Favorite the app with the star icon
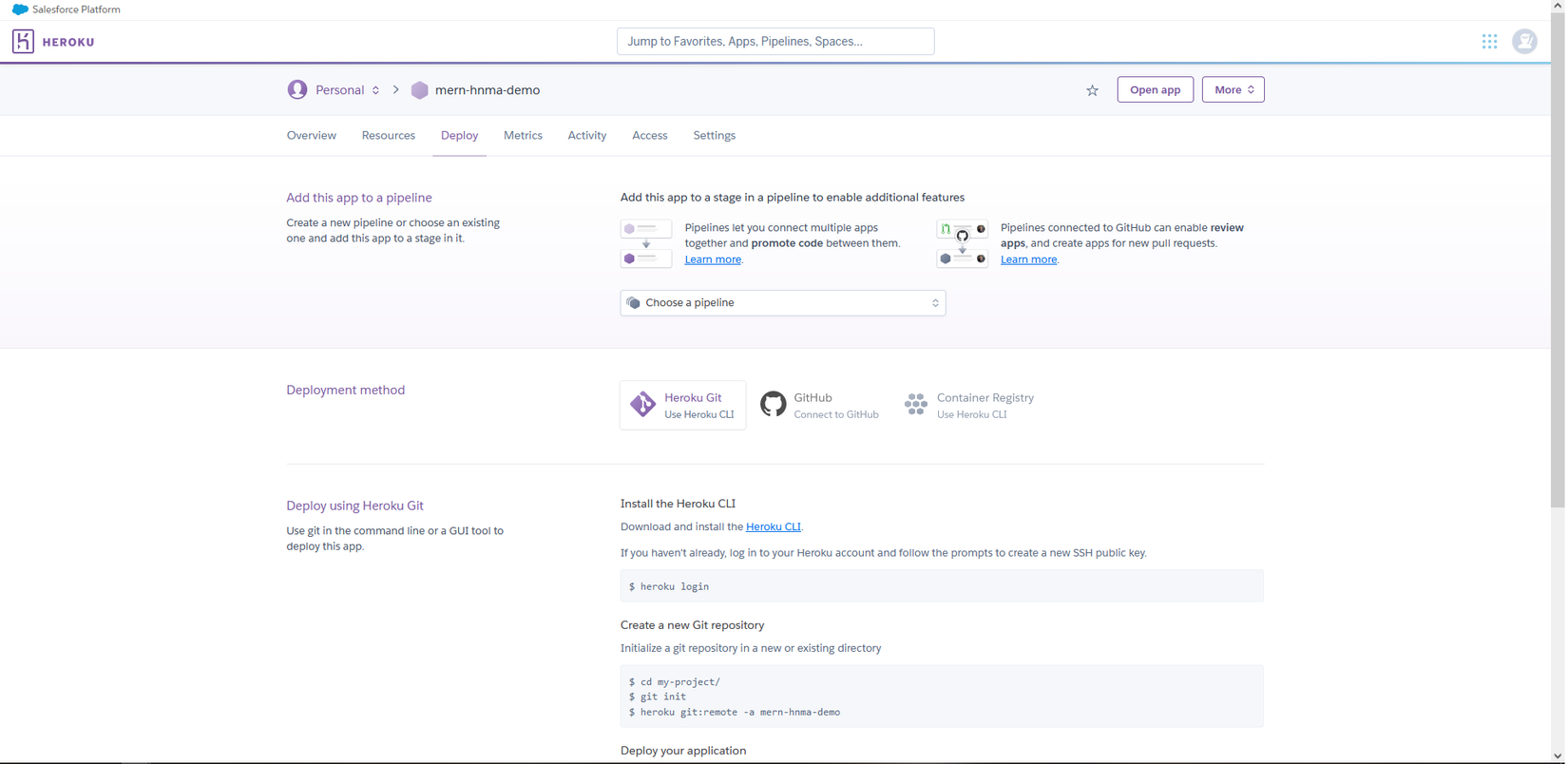 point(1092,90)
